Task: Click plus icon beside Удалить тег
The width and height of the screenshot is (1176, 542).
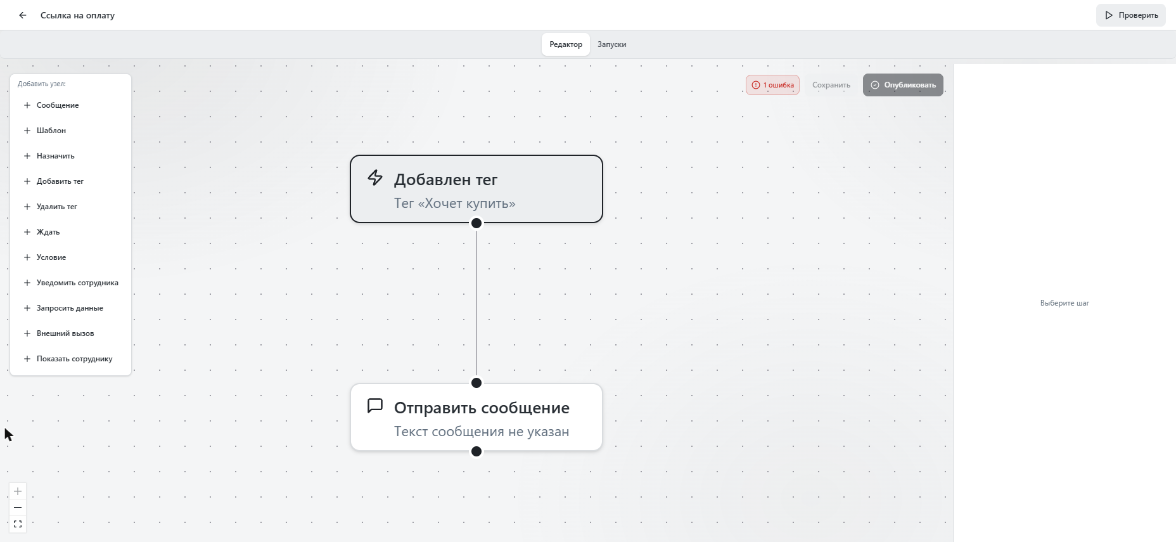Action: [x=27, y=206]
